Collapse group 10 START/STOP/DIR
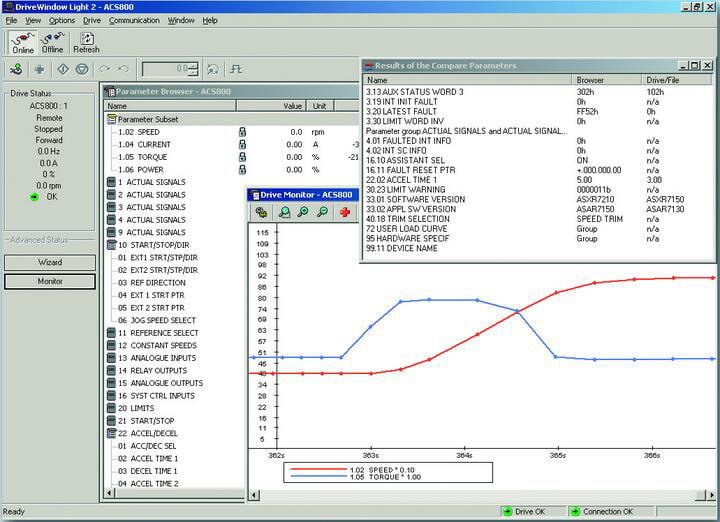Screen dimensions: 720x522 coord(111,245)
